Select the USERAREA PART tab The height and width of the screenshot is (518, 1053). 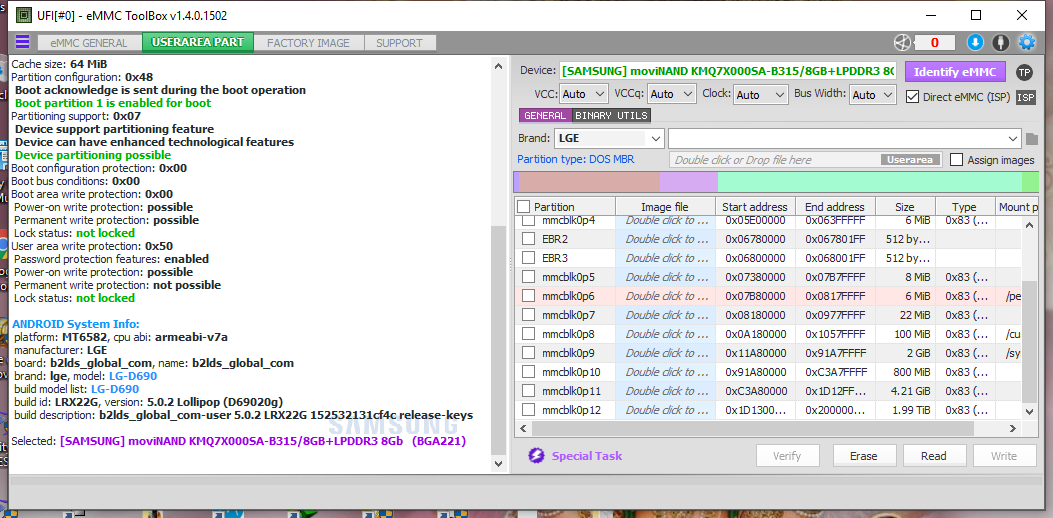point(197,42)
